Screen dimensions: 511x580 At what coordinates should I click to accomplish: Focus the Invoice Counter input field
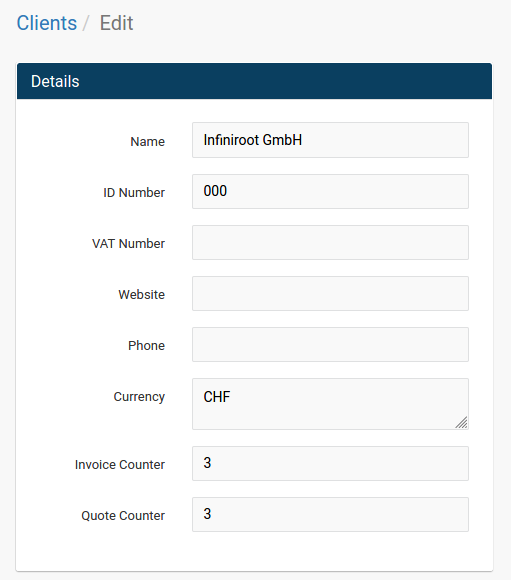click(x=330, y=463)
